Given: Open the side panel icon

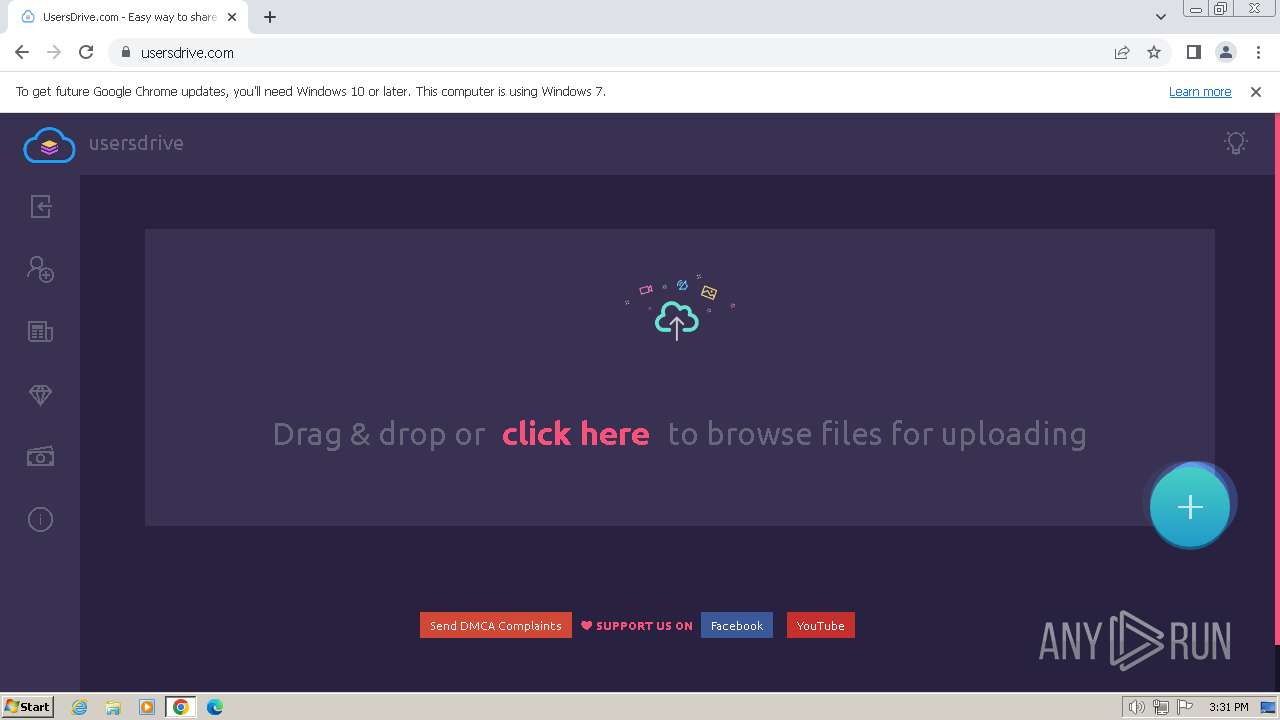Looking at the screenshot, I should (1193, 52).
